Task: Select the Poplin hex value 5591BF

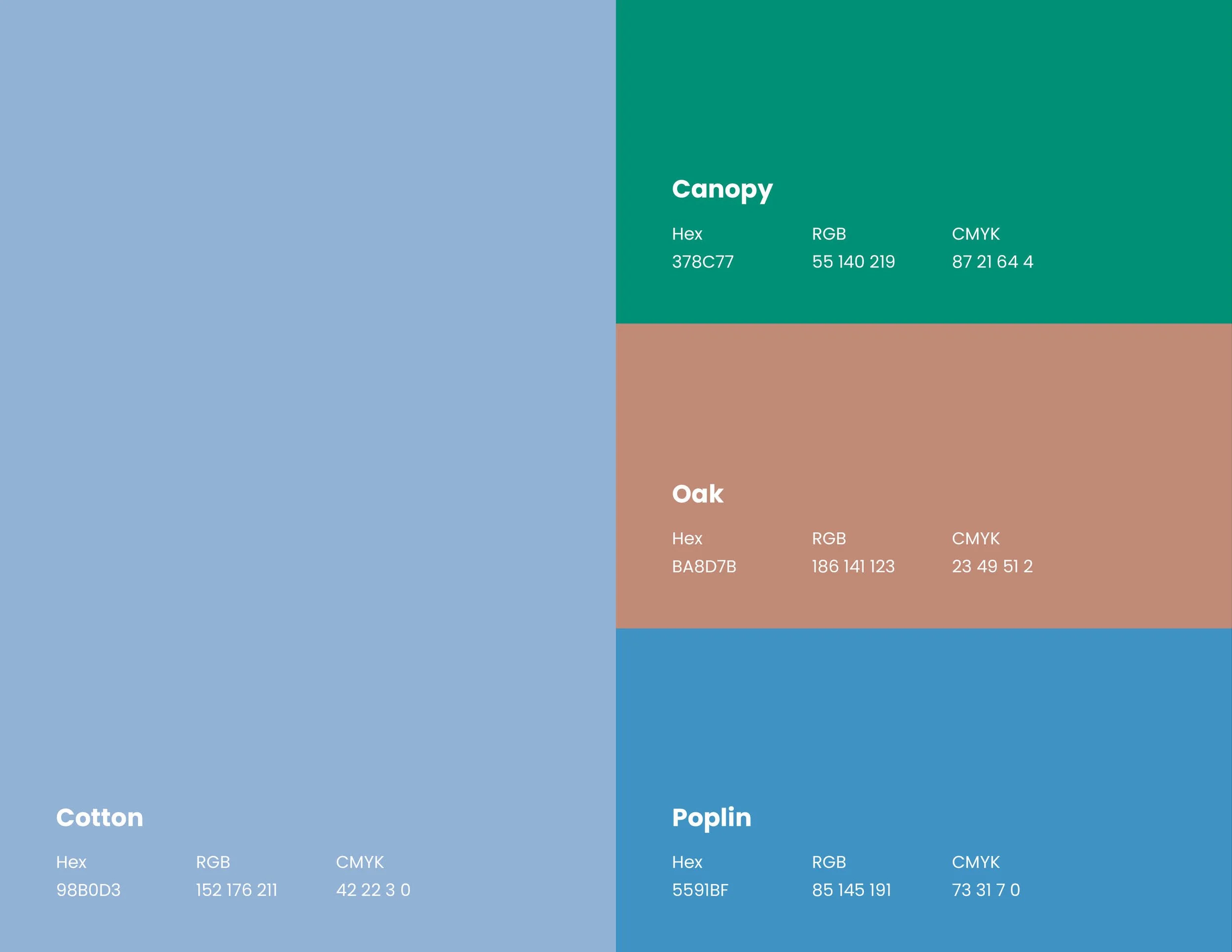Action: pos(699,890)
